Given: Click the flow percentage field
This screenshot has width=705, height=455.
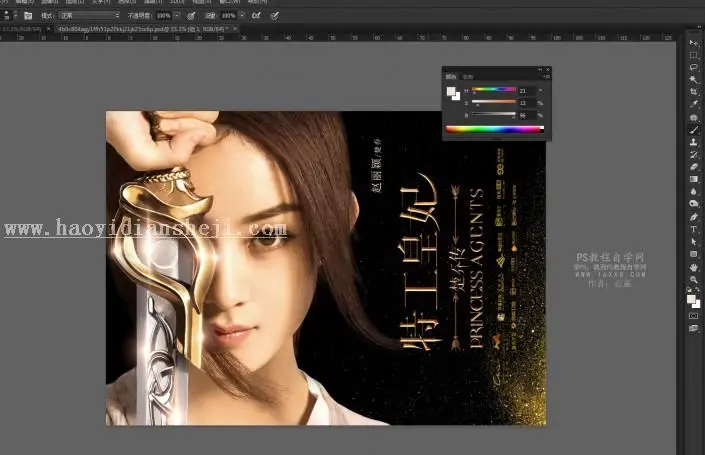Looking at the screenshot, I should [228, 16].
